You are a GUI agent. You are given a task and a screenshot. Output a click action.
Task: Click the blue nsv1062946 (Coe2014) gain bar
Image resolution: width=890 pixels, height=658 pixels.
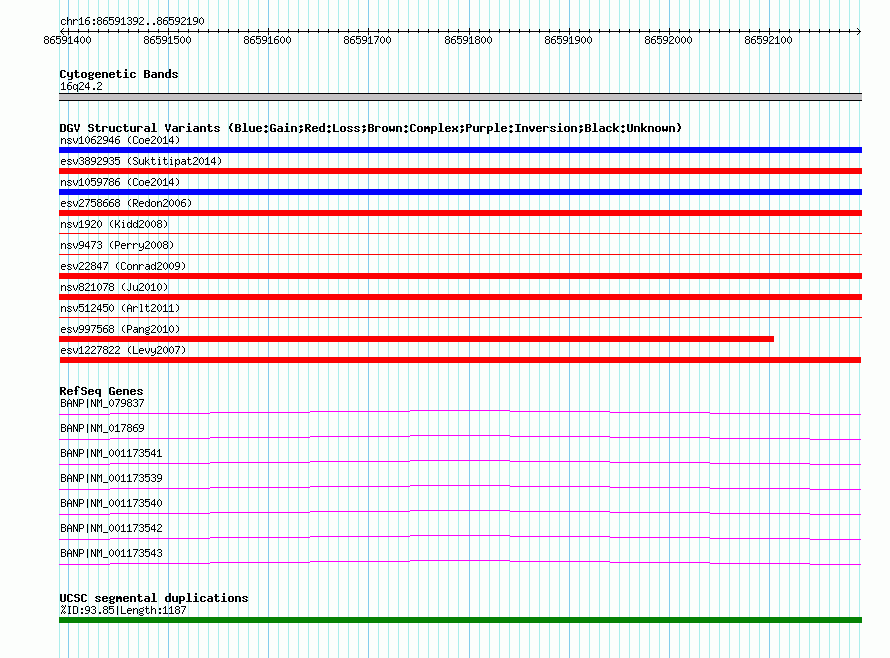(460, 150)
